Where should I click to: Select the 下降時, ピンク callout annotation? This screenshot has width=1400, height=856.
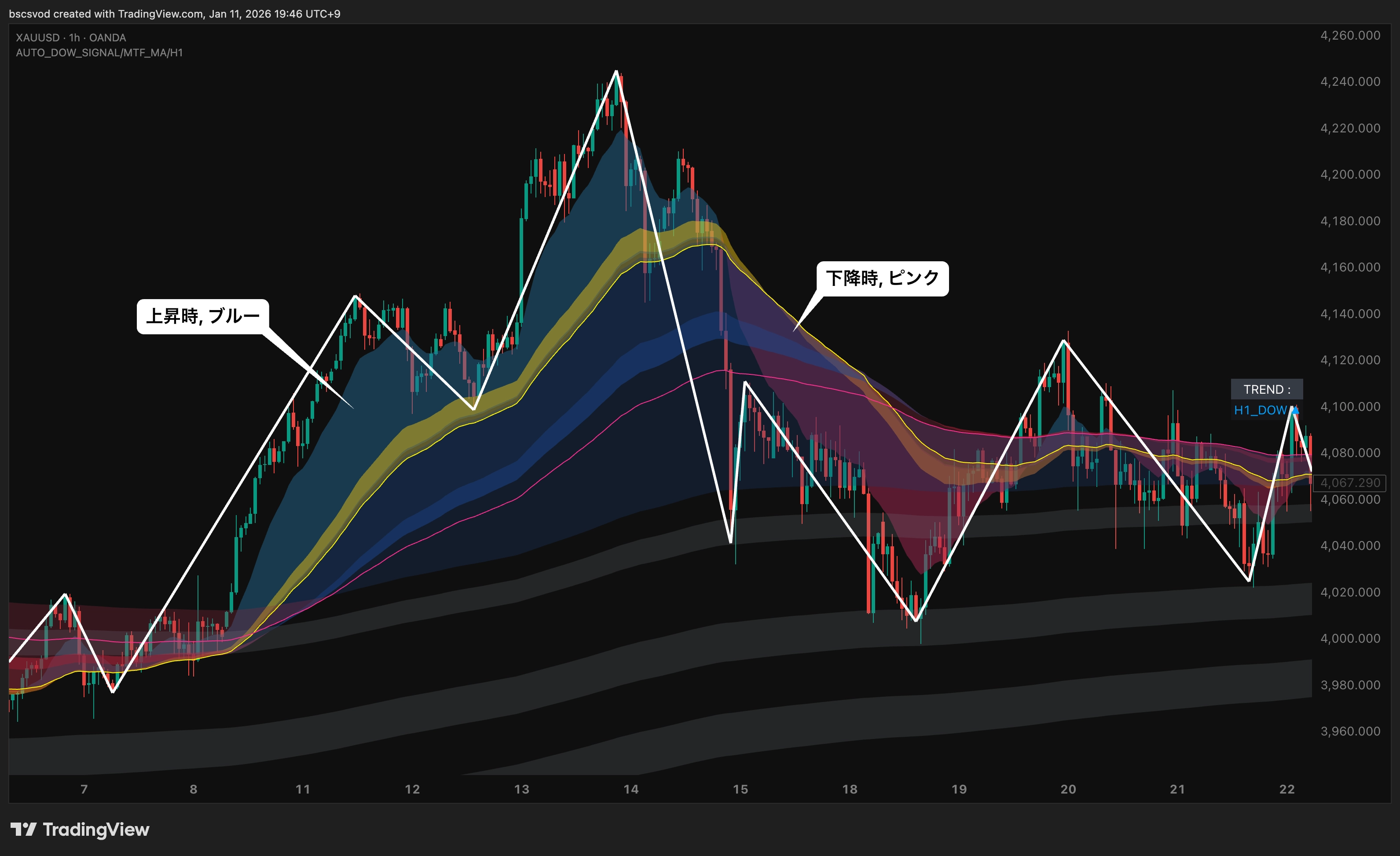coord(883,278)
